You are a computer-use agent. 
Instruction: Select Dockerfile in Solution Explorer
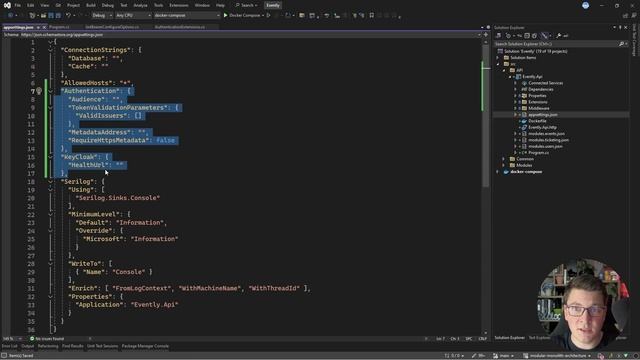click(x=537, y=121)
